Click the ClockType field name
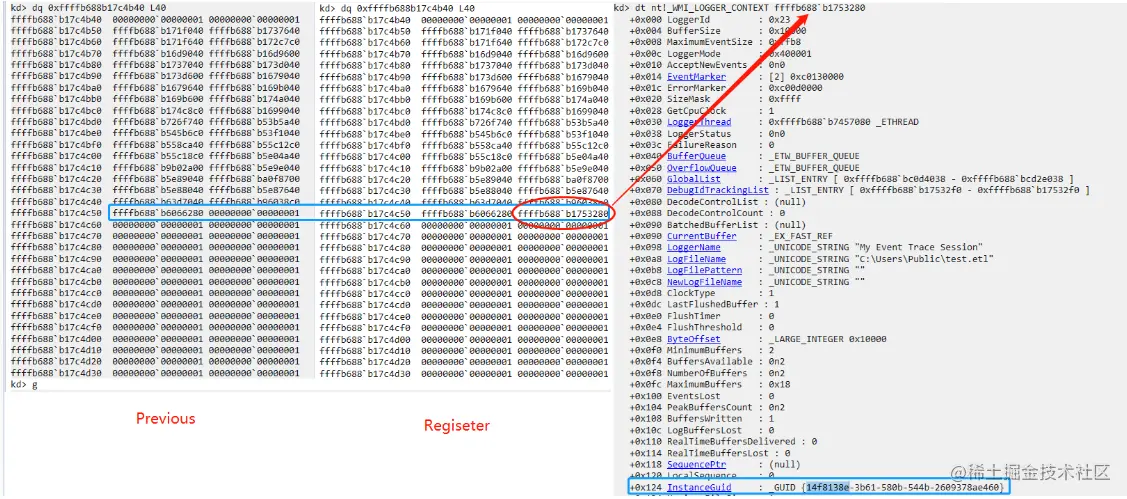The image size is (1127, 499). tap(691, 293)
